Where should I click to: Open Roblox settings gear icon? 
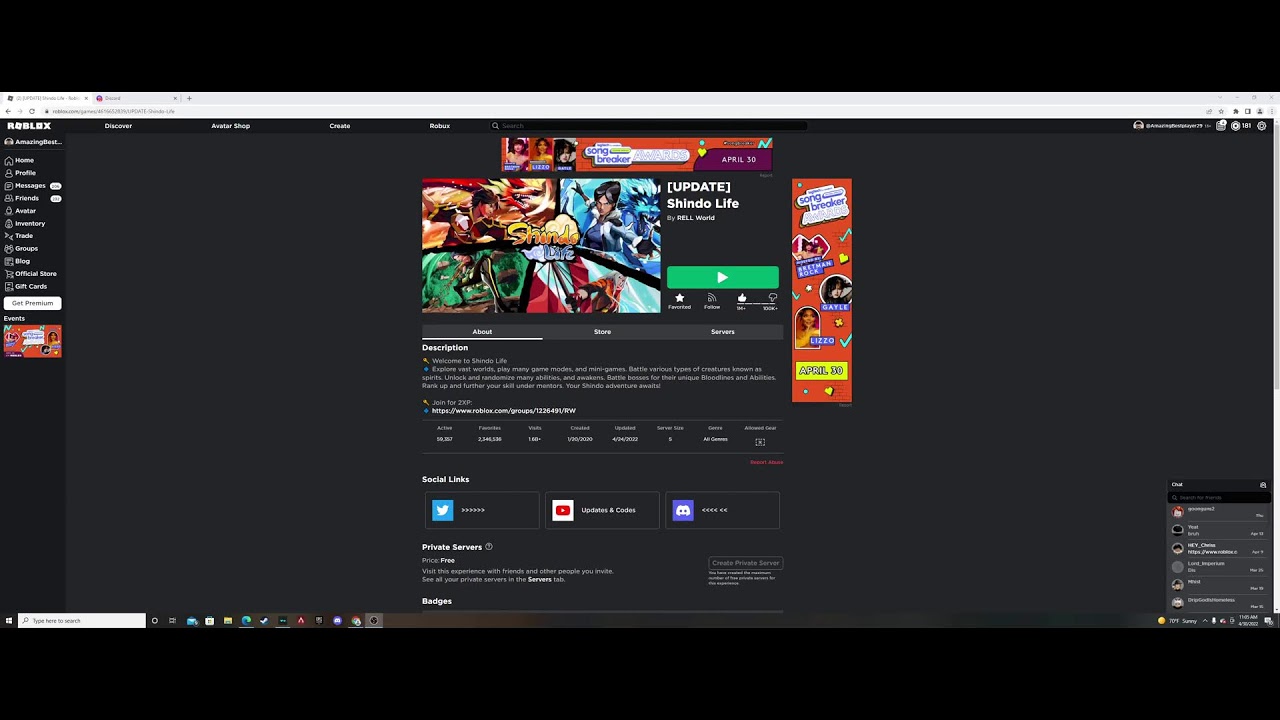[1262, 126]
